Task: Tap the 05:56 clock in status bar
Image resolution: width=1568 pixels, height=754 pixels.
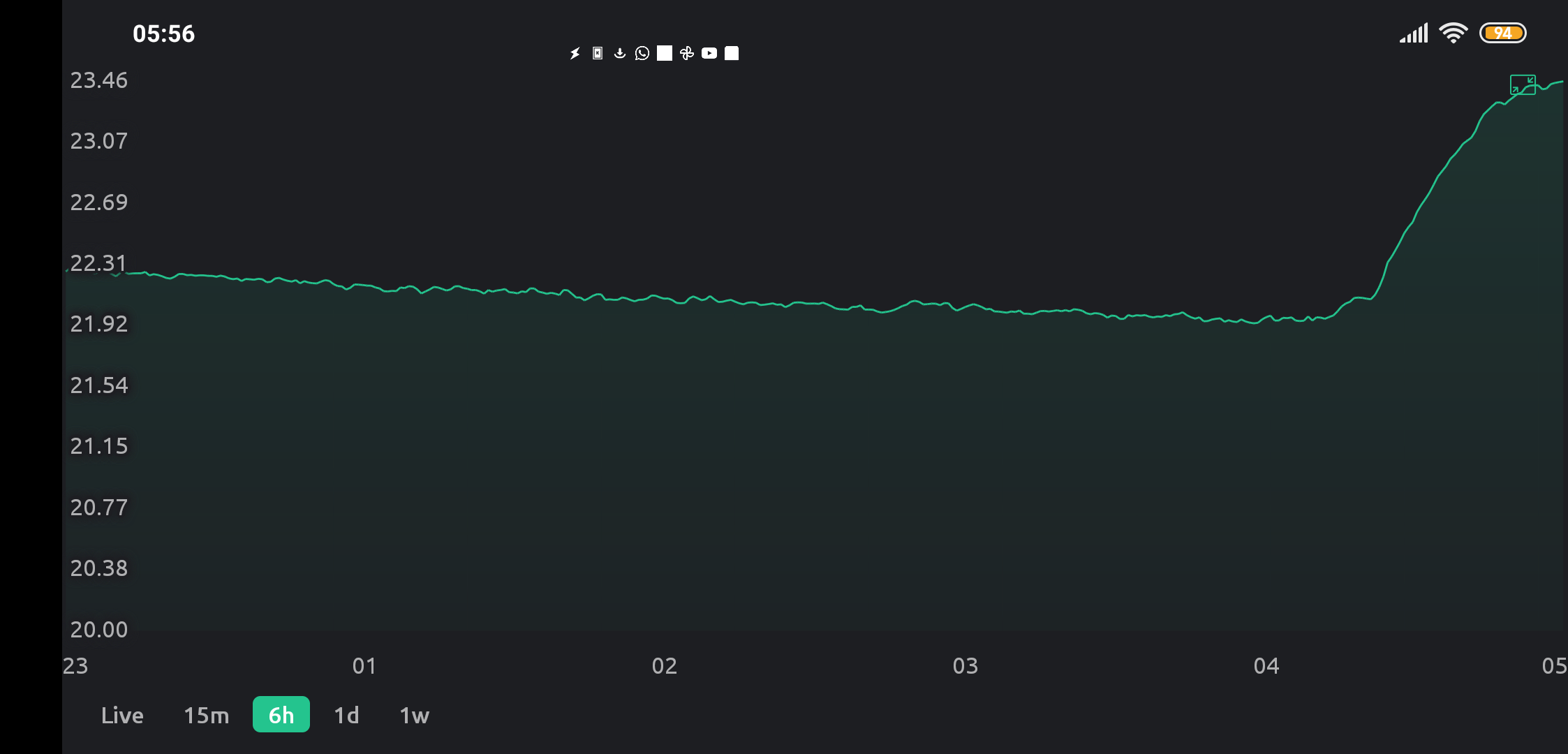Action: (x=164, y=34)
